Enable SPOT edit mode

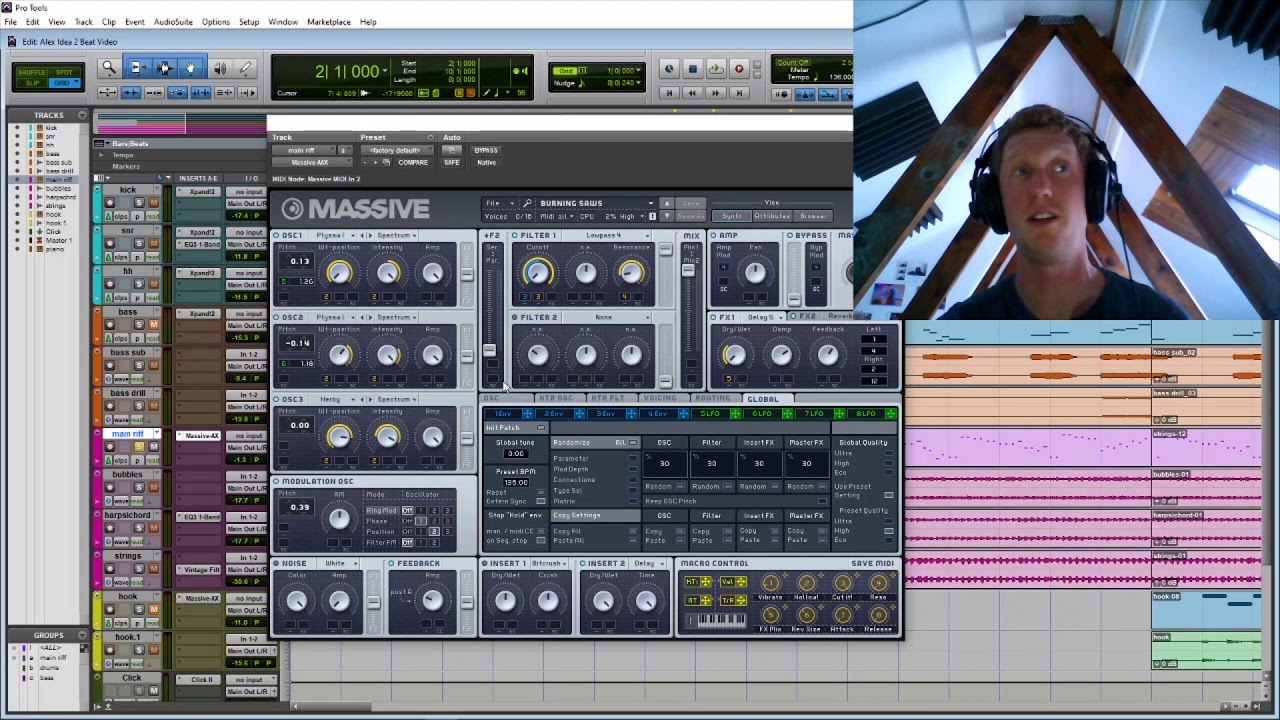pyautogui.click(x=65, y=72)
